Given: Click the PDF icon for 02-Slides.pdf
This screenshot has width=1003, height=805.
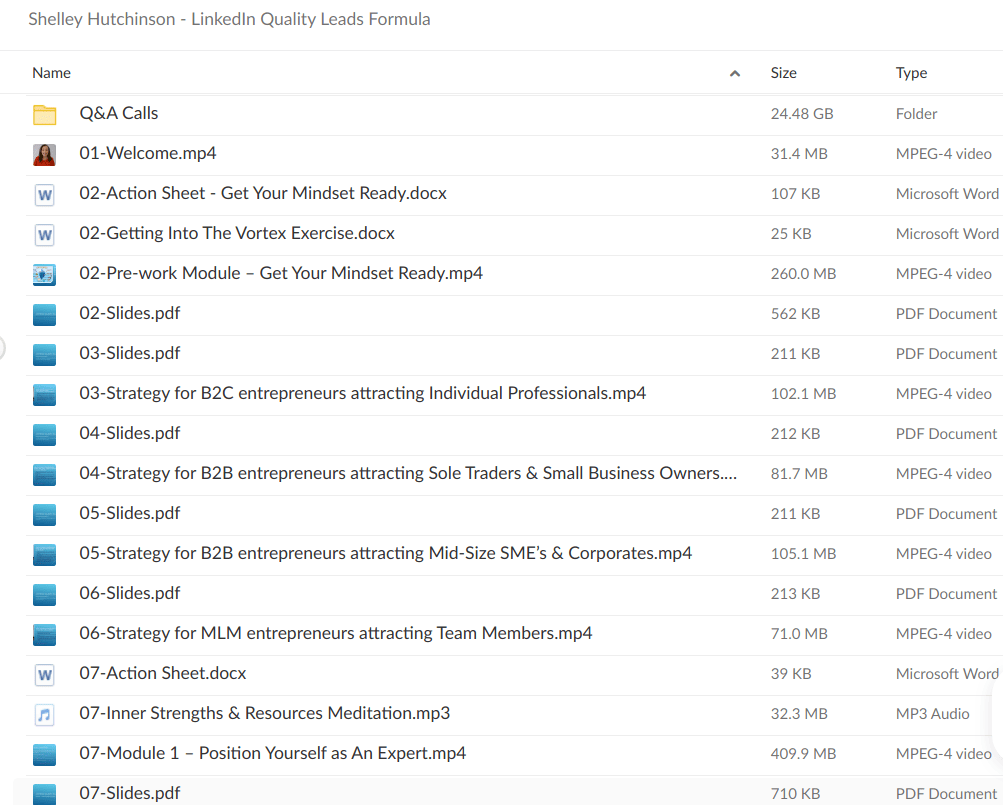Looking at the screenshot, I should pyautogui.click(x=44, y=314).
